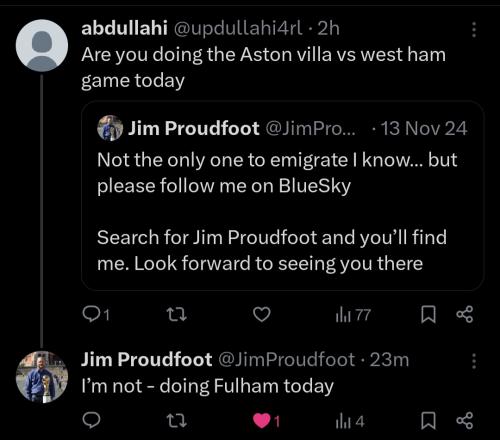The image size is (500, 440).
Task: Open the @JimProudfoot handle in reply
Action: click(287, 360)
